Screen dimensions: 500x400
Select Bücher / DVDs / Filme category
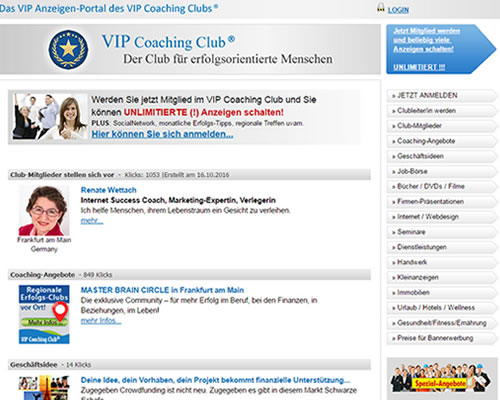(441, 186)
